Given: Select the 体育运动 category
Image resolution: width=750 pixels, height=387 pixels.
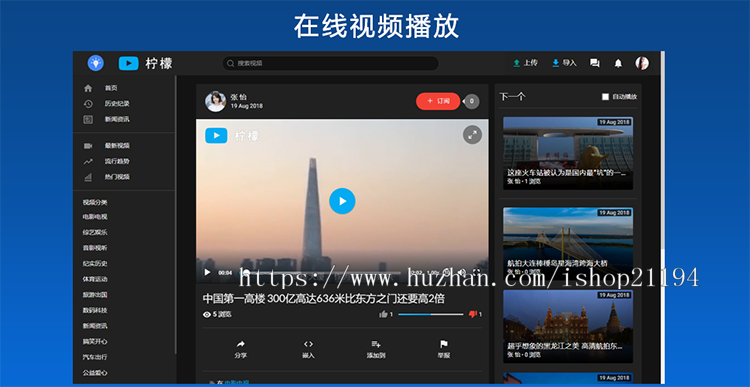Looking at the screenshot, I should 95,279.
